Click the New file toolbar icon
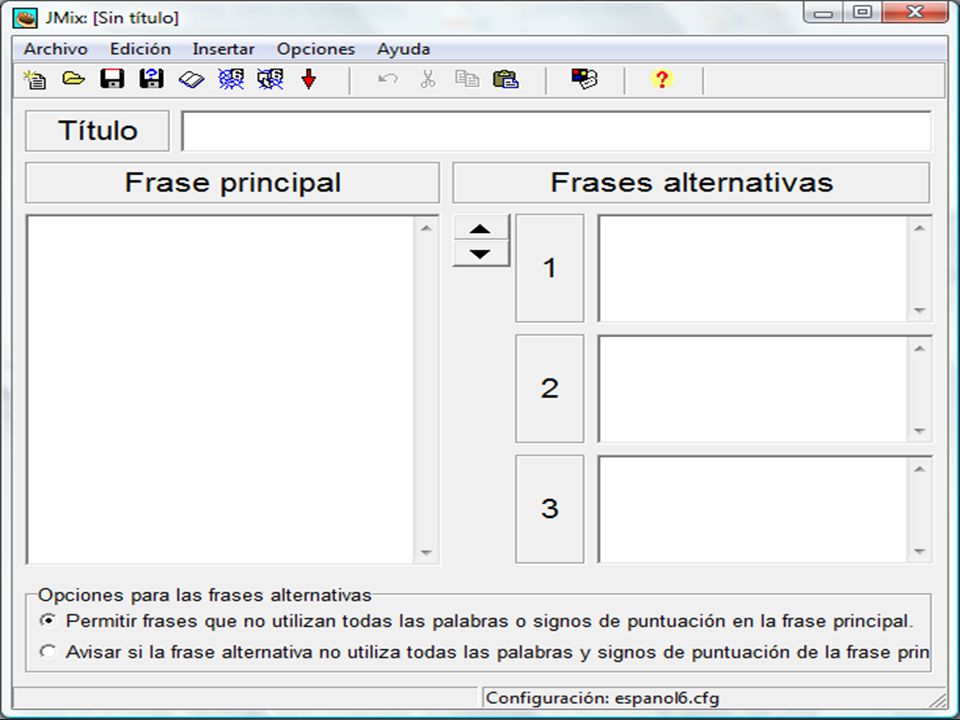This screenshot has width=960, height=720. (x=35, y=79)
